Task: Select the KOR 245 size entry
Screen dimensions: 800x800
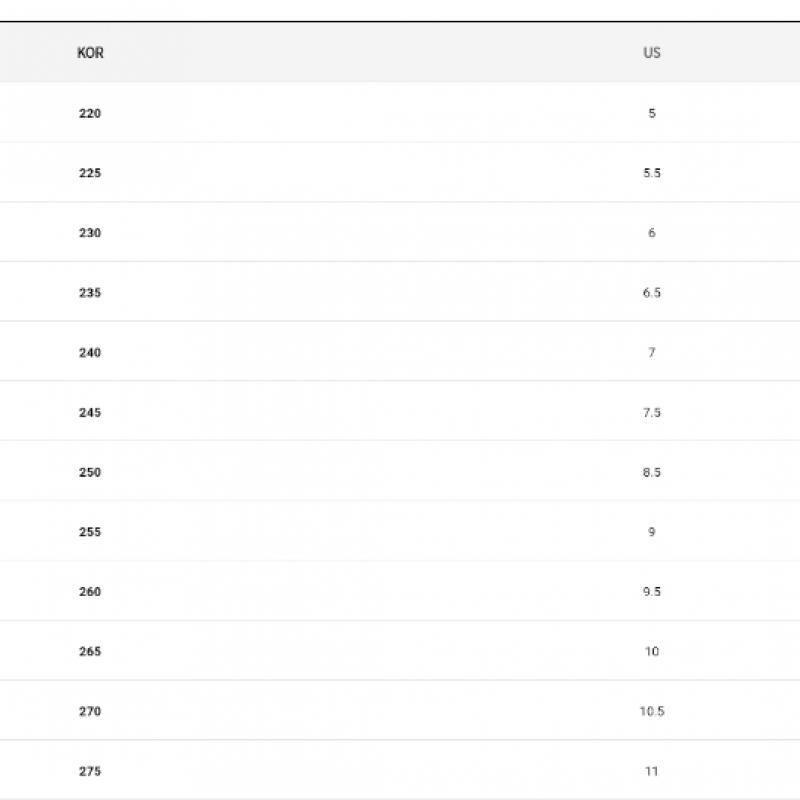Action: click(90, 412)
